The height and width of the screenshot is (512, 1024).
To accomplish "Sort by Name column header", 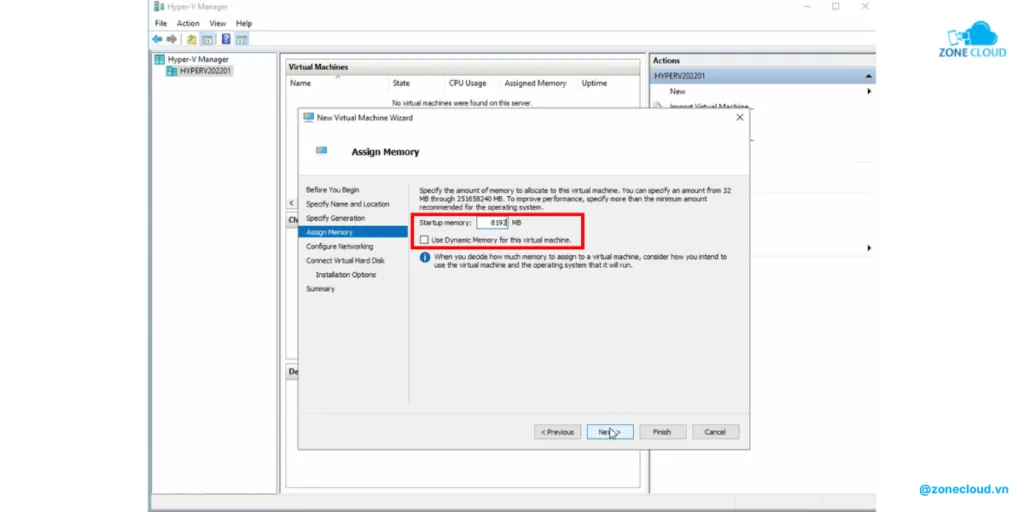I will (300, 84).
